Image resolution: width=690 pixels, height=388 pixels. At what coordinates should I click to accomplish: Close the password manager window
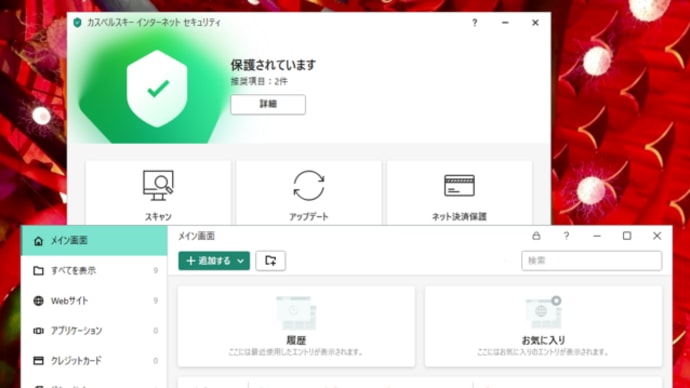657,236
